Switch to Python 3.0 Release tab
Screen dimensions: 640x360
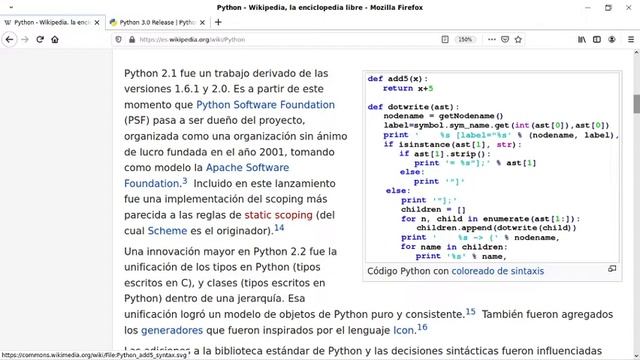click(x=158, y=22)
